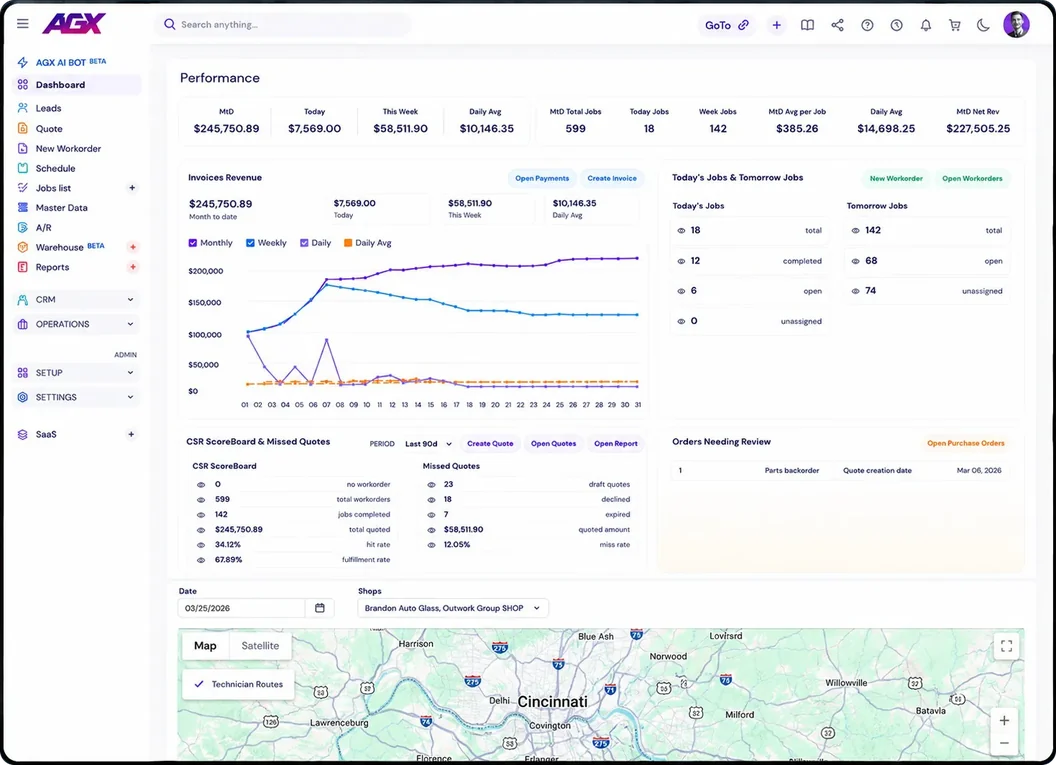This screenshot has width=1056, height=765.
Task: Open the shopping cart icon
Action: click(955, 25)
